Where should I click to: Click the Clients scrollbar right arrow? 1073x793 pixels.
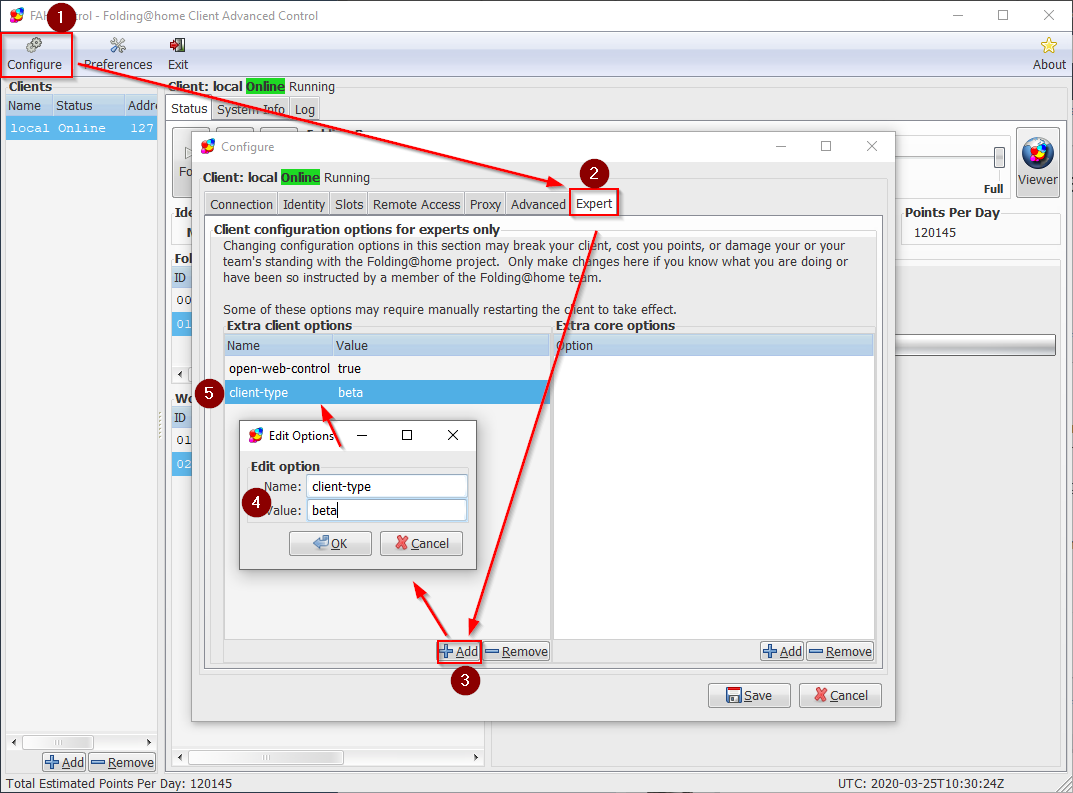point(148,742)
